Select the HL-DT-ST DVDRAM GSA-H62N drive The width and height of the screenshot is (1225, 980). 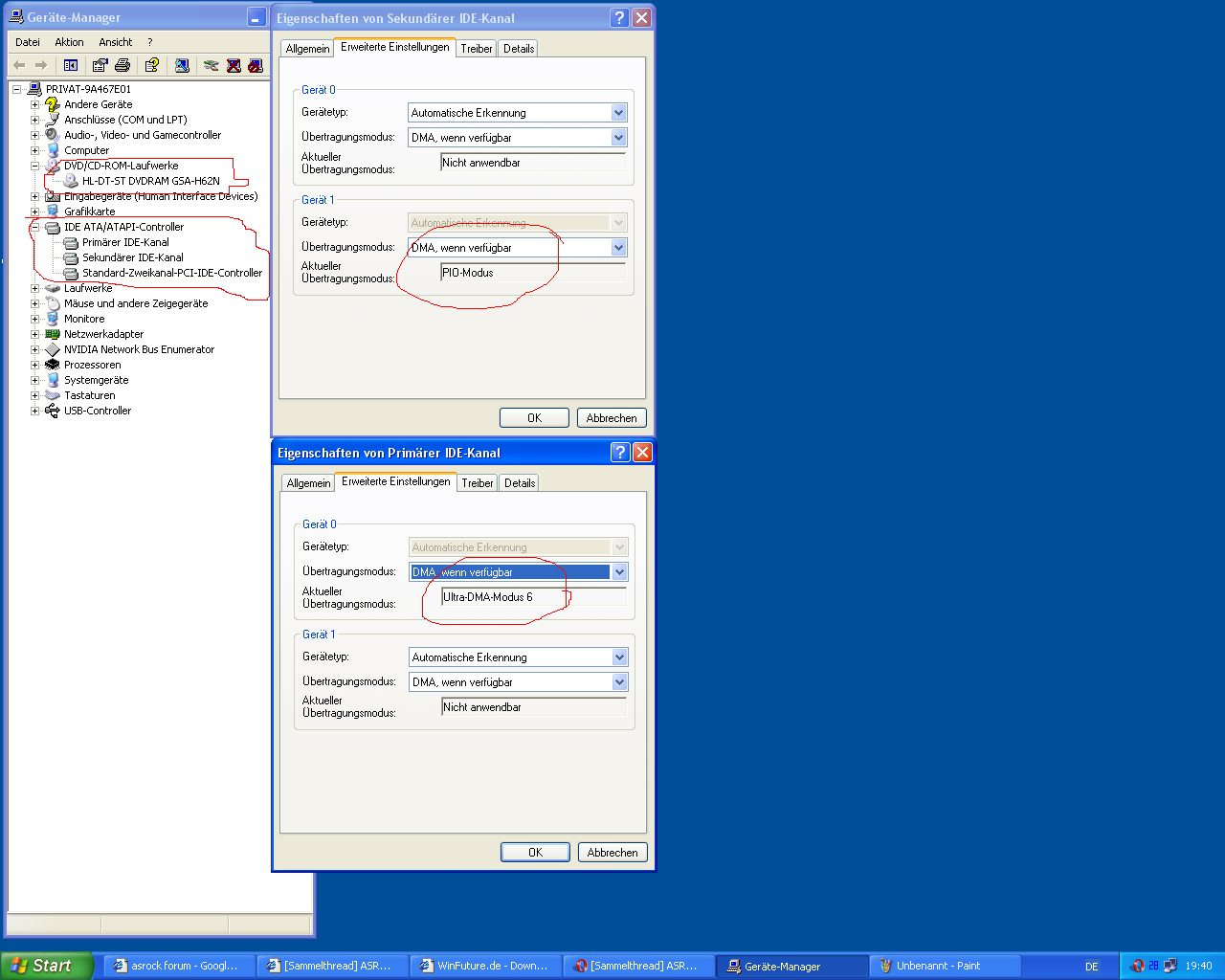[150, 181]
